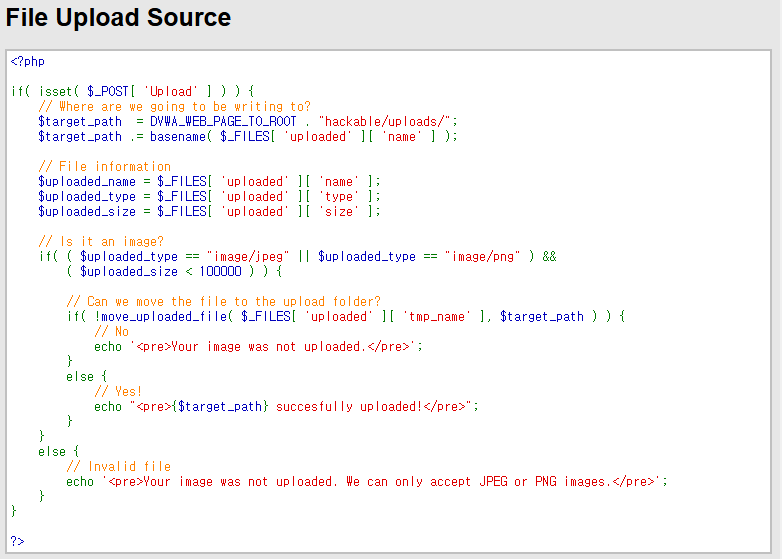Click the DVWA_WEB_PAGE_TO_ROOT target_path line
Screen dimensions: 782x559
pyautogui.click(x=248, y=121)
